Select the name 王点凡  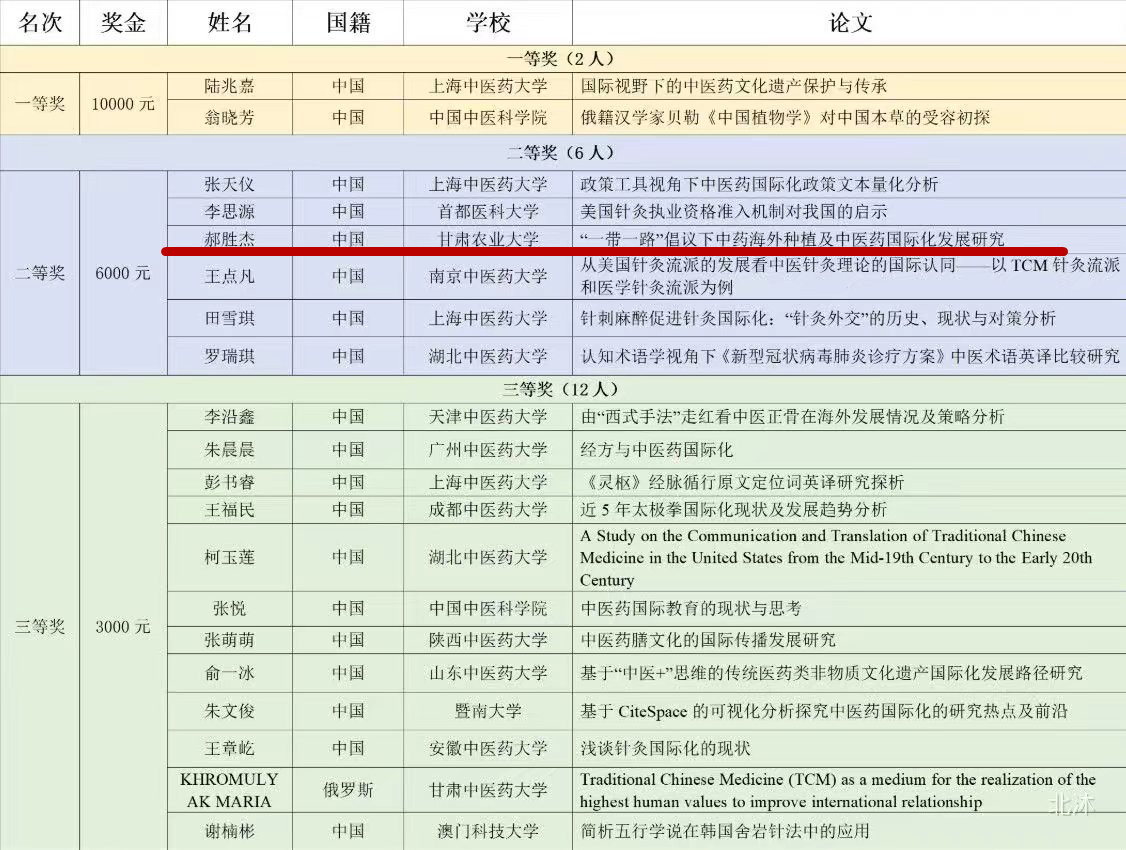(x=230, y=276)
